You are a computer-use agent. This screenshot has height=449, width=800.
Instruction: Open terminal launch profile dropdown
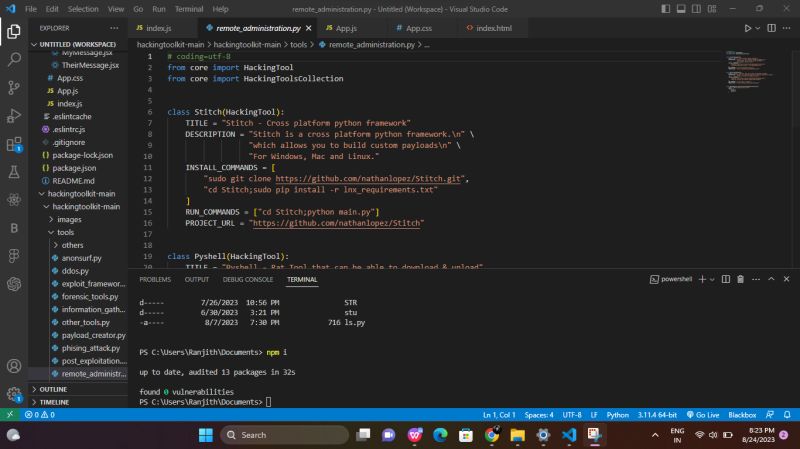click(712, 279)
